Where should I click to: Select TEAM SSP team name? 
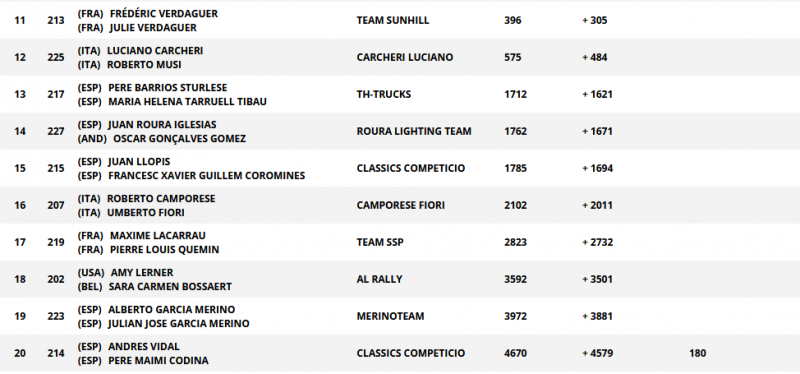(x=380, y=242)
